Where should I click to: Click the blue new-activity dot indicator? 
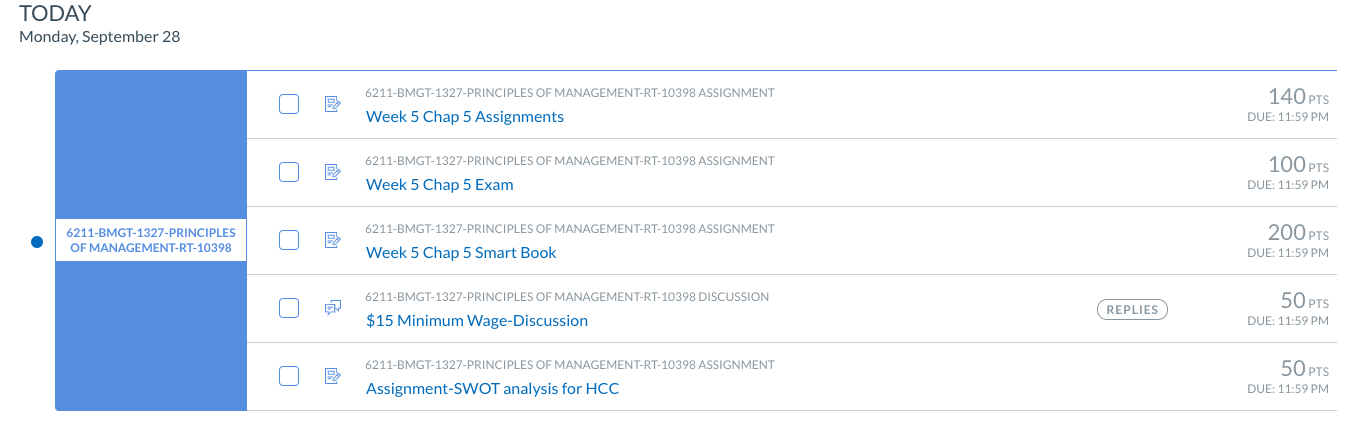pyautogui.click(x=37, y=241)
